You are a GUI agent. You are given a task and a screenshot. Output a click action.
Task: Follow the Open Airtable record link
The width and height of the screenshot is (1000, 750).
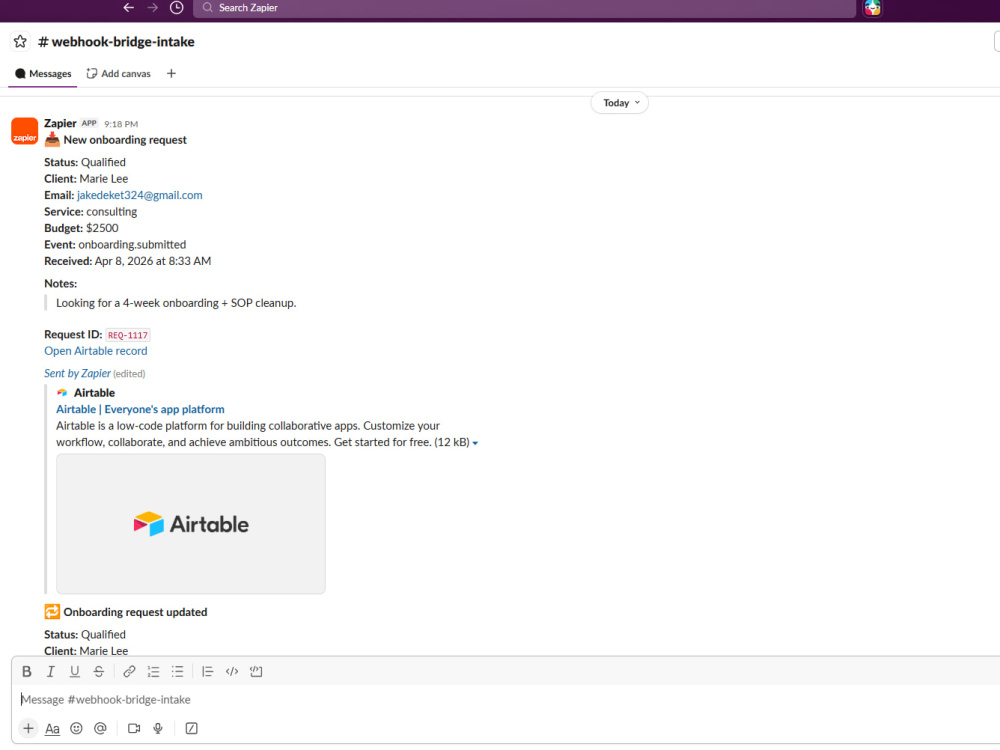96,351
